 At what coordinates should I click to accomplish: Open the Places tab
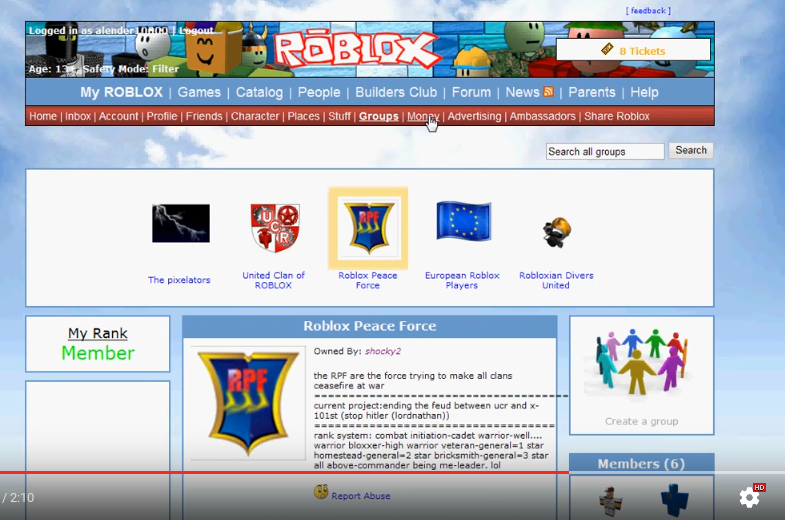click(x=303, y=116)
